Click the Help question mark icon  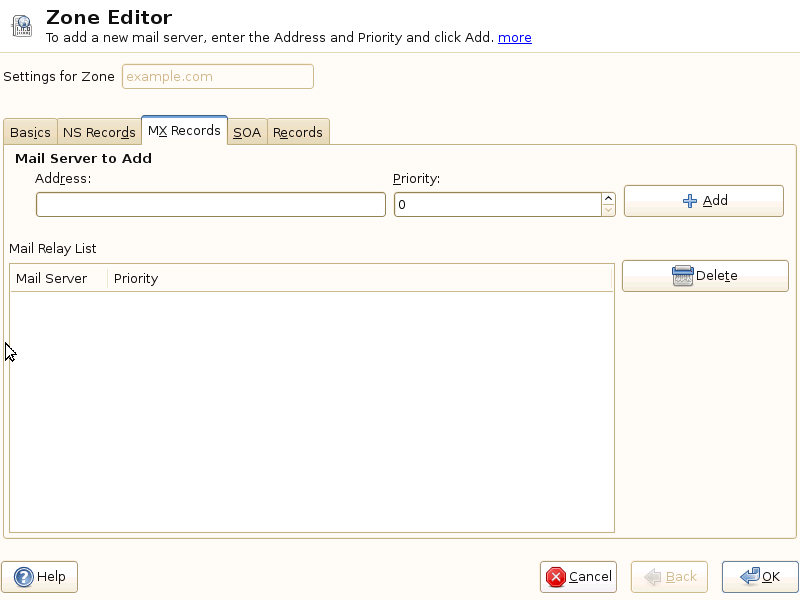click(x=24, y=577)
